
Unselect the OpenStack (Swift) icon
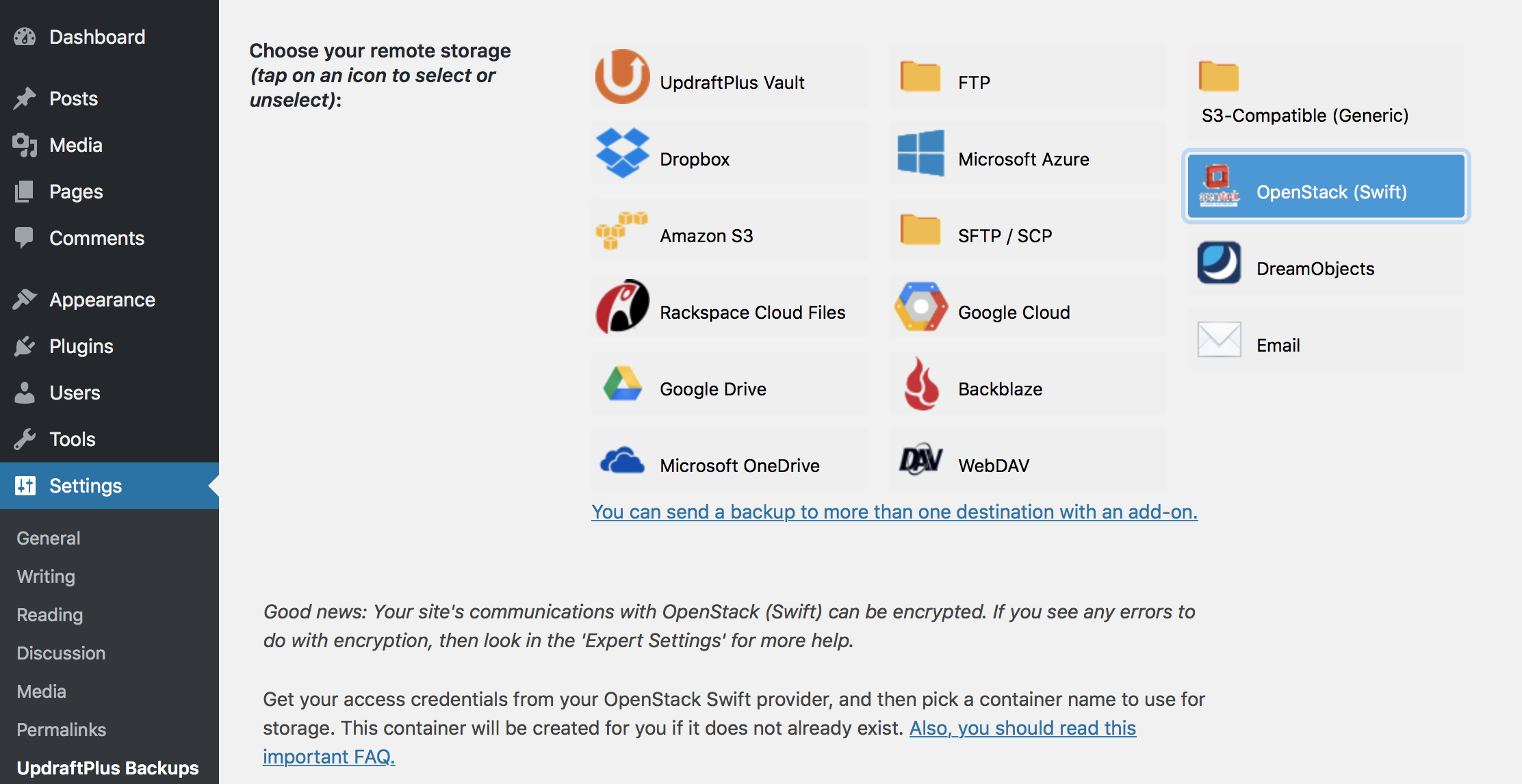pyautogui.click(x=1219, y=185)
